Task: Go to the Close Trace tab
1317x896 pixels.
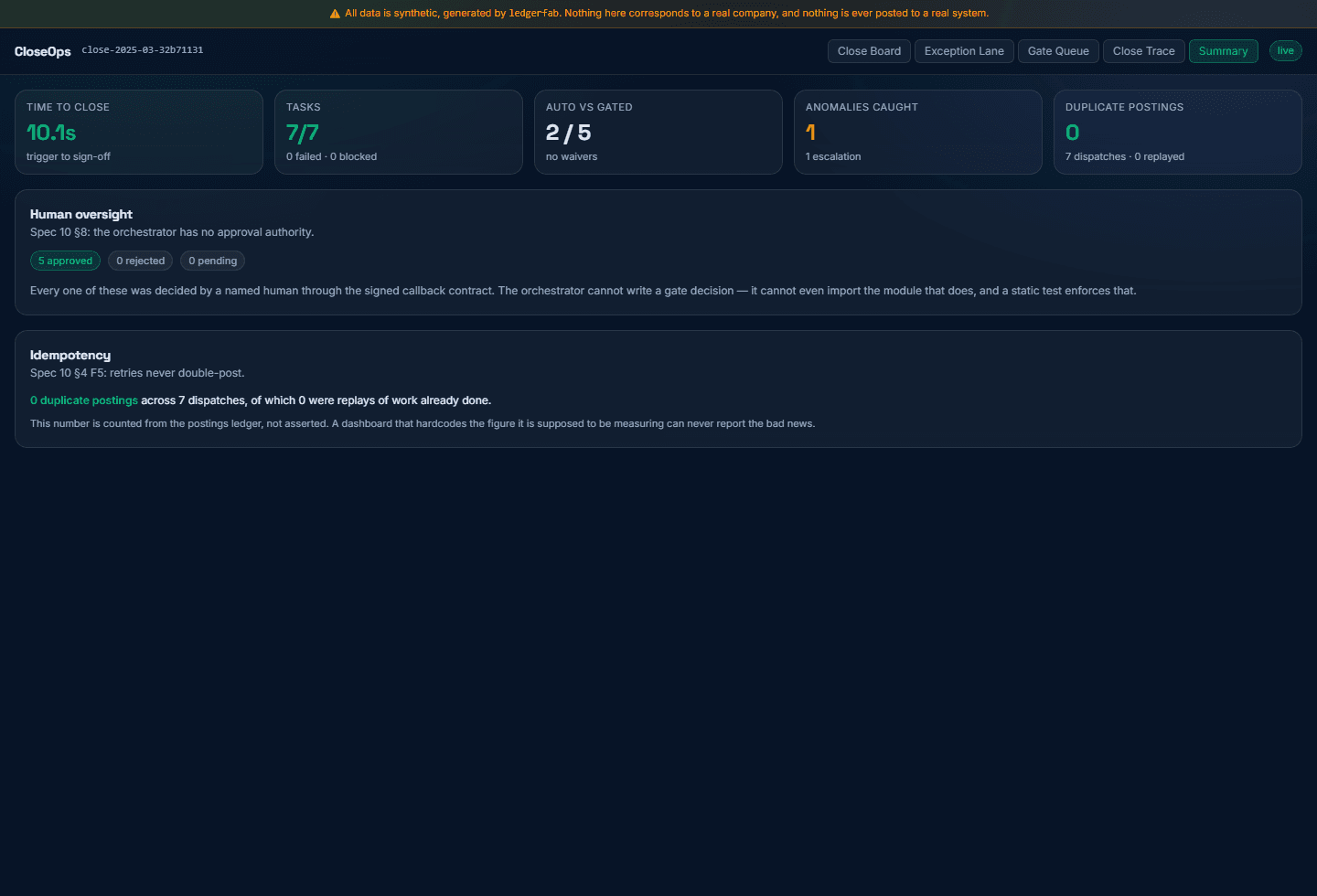Action: pyautogui.click(x=1143, y=51)
